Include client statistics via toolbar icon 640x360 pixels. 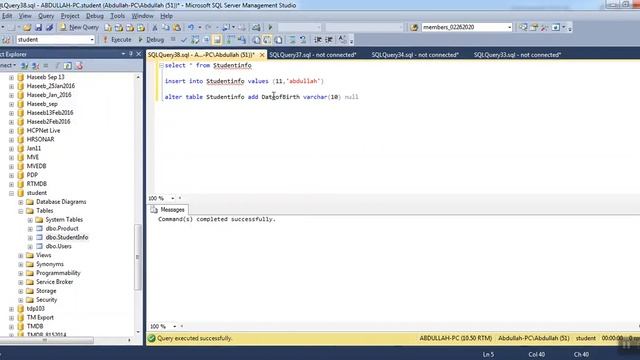point(242,40)
